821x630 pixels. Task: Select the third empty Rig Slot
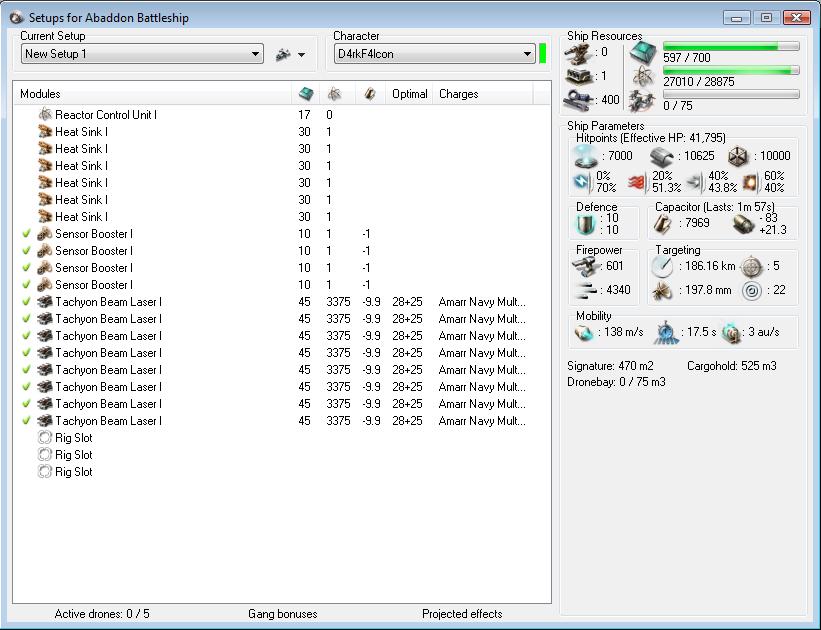coord(282,472)
